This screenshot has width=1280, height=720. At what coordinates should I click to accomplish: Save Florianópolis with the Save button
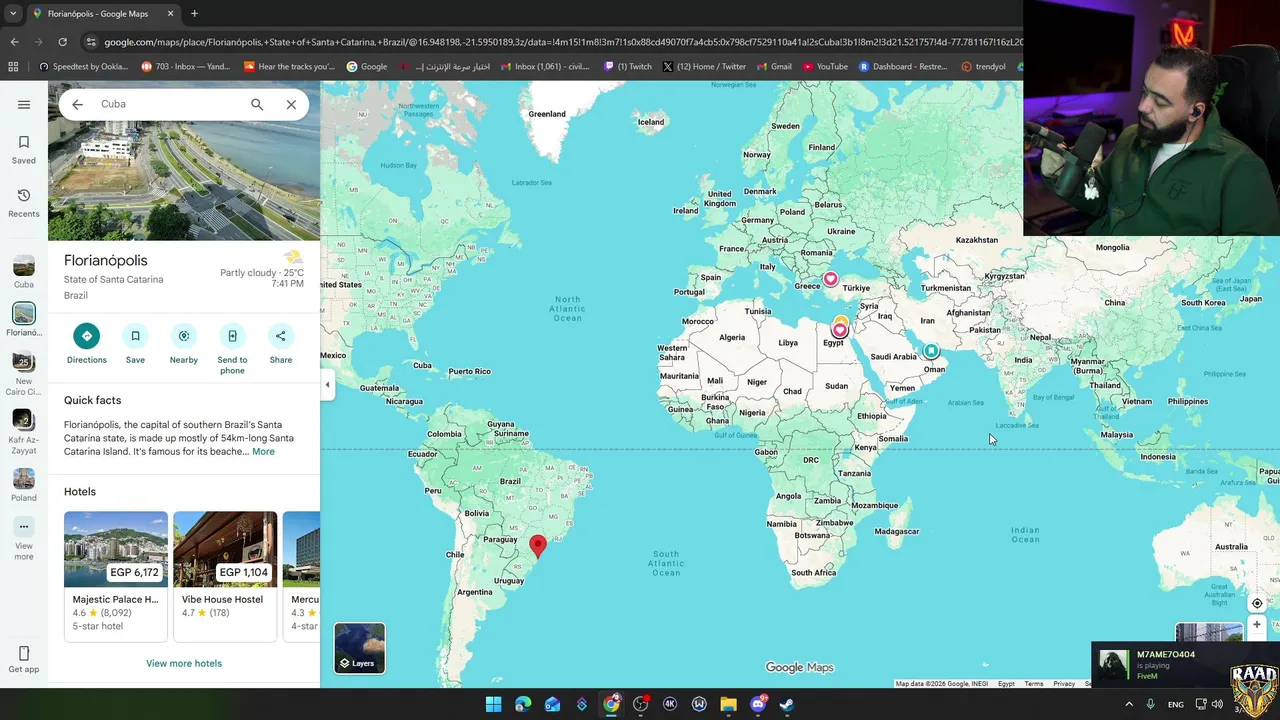point(135,344)
